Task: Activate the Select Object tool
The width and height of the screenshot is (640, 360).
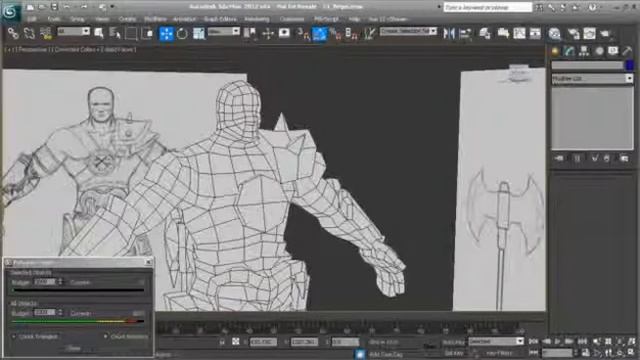Action: click(99, 33)
